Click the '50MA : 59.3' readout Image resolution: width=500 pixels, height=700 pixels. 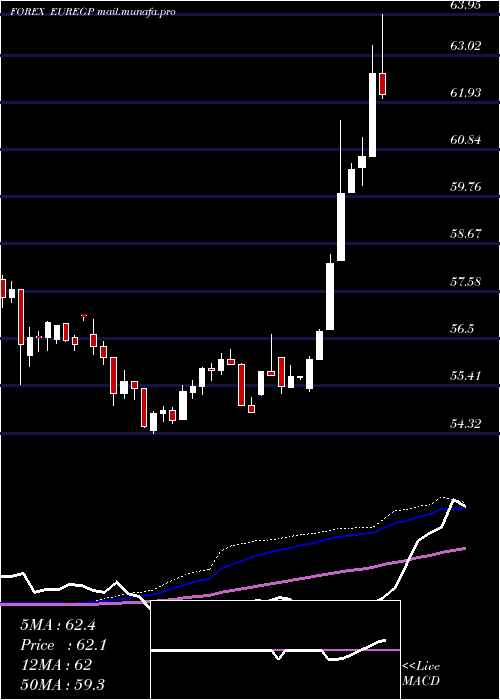click(x=62, y=684)
